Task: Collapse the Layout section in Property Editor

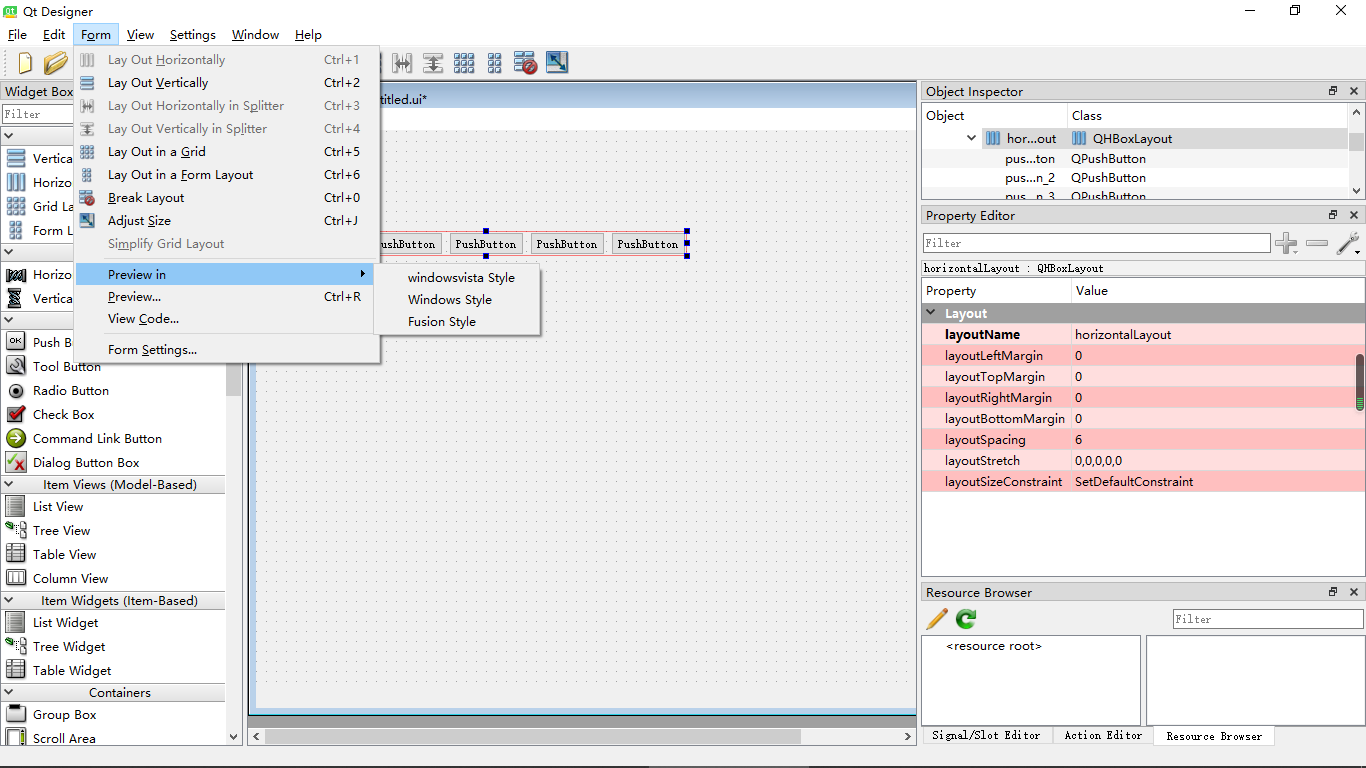Action: (x=932, y=312)
